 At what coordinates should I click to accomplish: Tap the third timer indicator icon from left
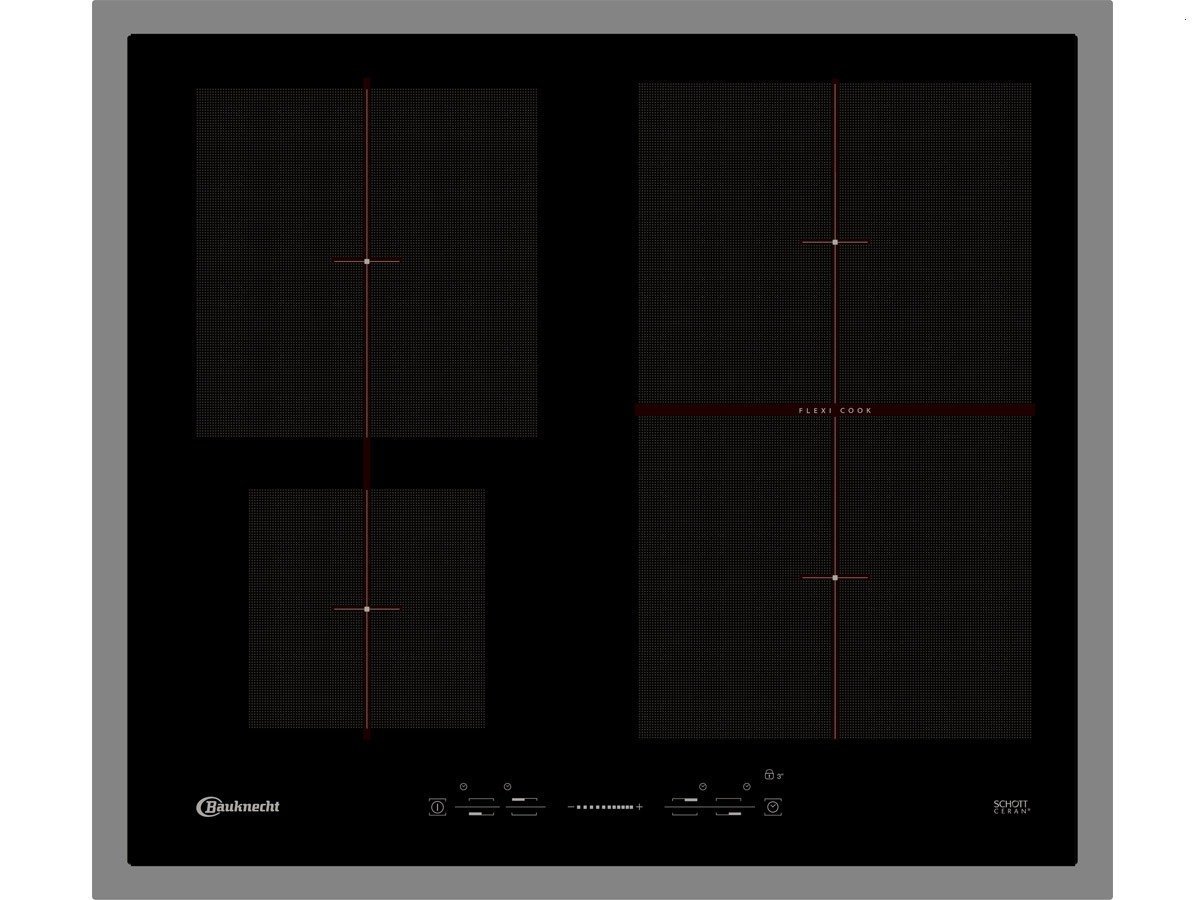[x=703, y=787]
